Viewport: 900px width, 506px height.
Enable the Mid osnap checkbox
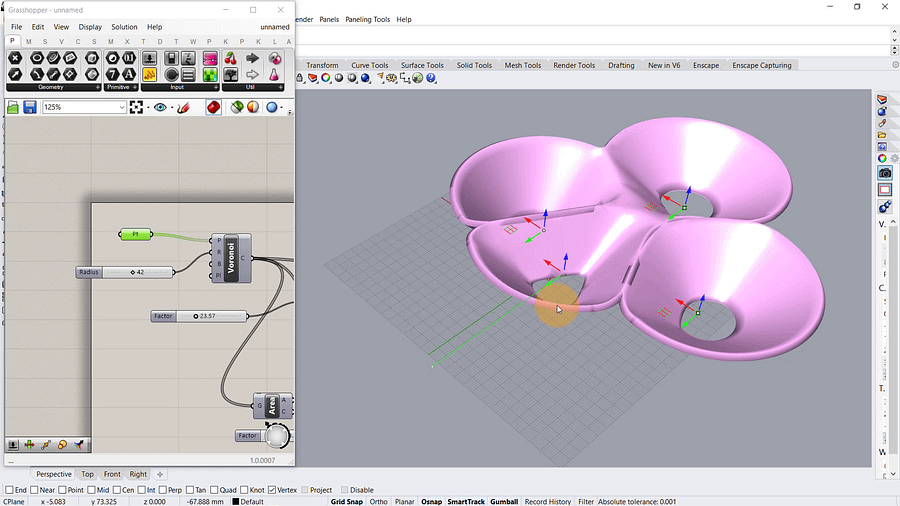91,490
